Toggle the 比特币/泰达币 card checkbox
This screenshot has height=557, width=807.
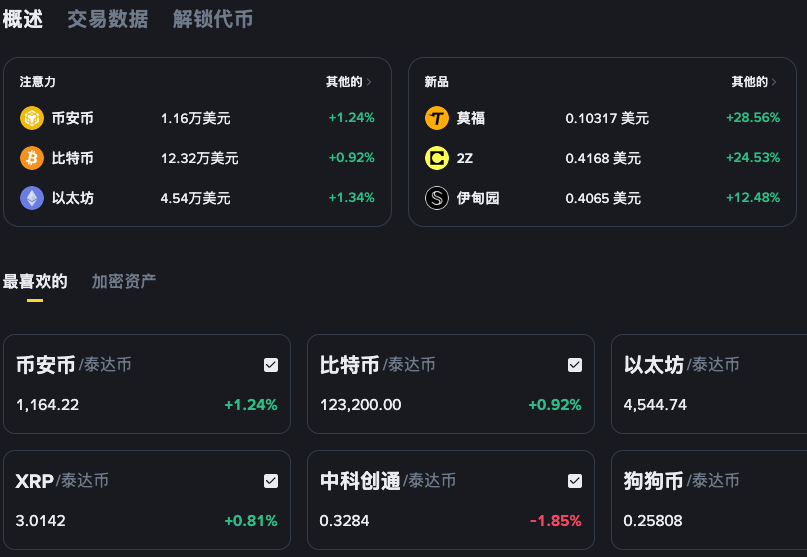[575, 365]
